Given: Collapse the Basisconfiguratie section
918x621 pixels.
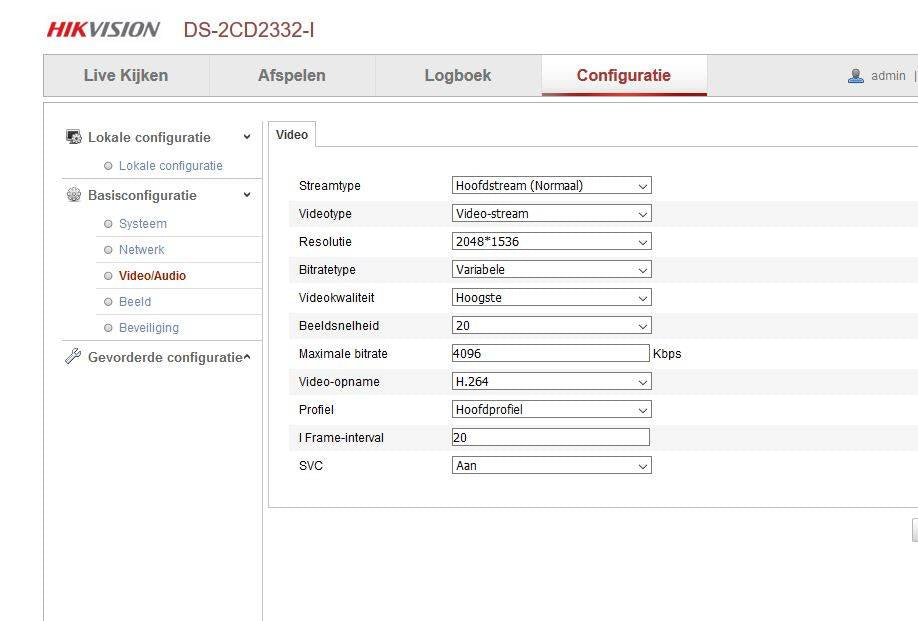Looking at the screenshot, I should click(247, 195).
